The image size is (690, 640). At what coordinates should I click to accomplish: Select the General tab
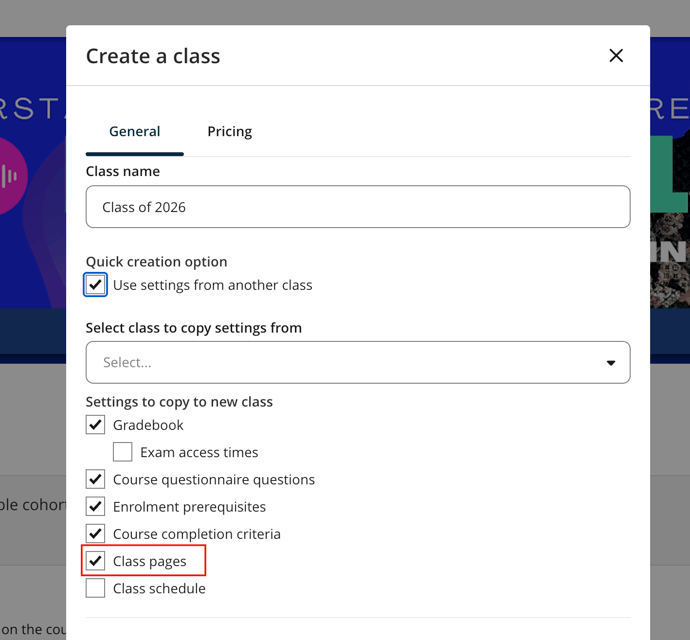tap(135, 131)
